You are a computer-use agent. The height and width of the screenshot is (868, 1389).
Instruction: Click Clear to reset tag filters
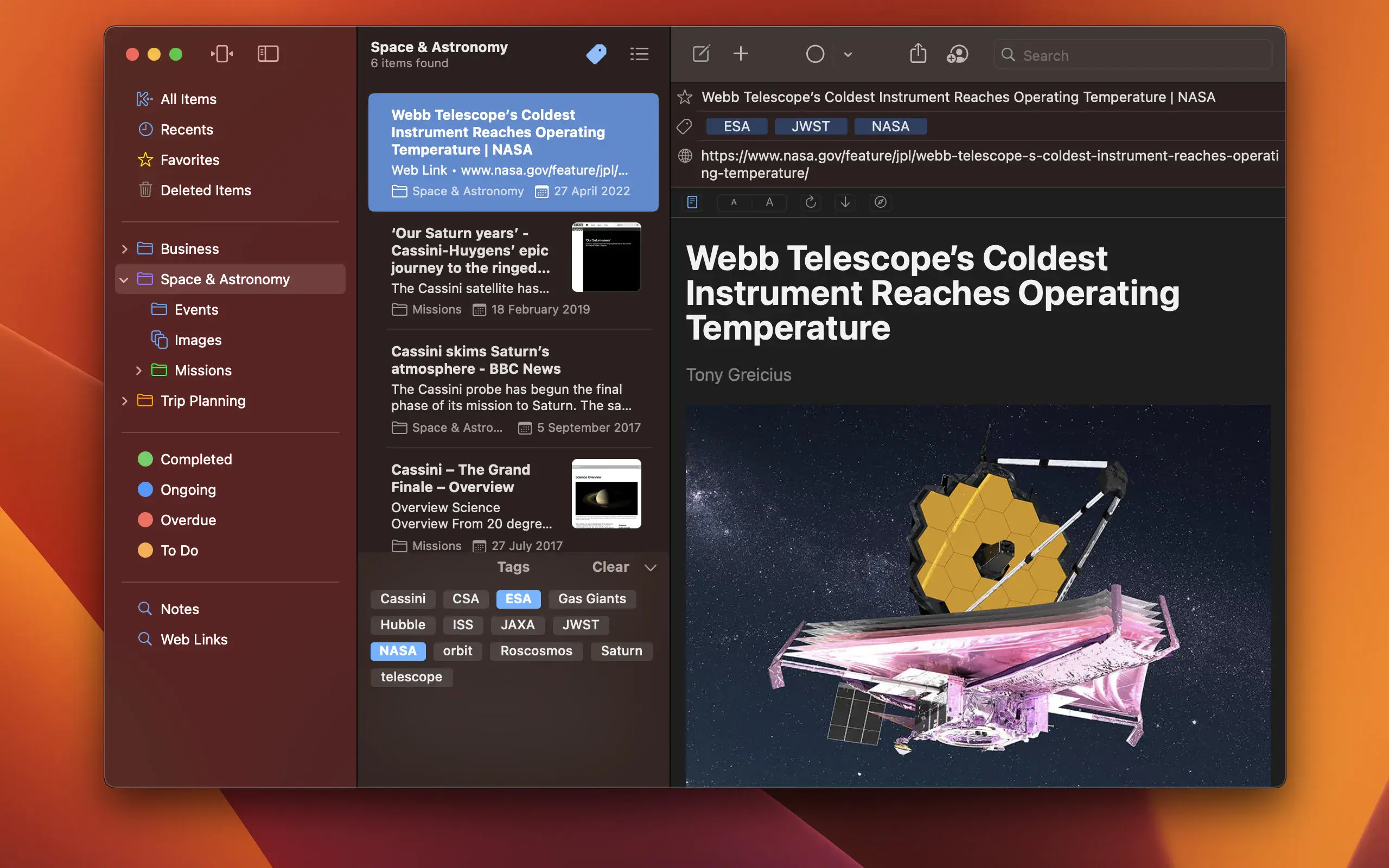[x=610, y=567]
